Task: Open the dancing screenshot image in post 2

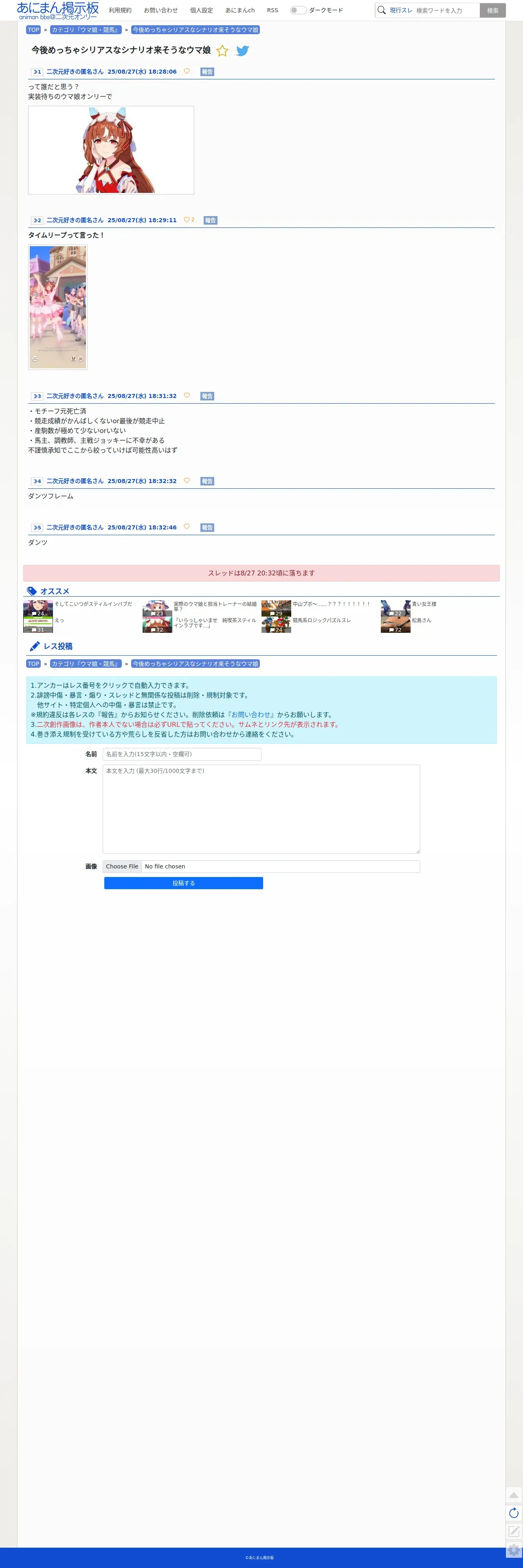Action: click(x=58, y=307)
